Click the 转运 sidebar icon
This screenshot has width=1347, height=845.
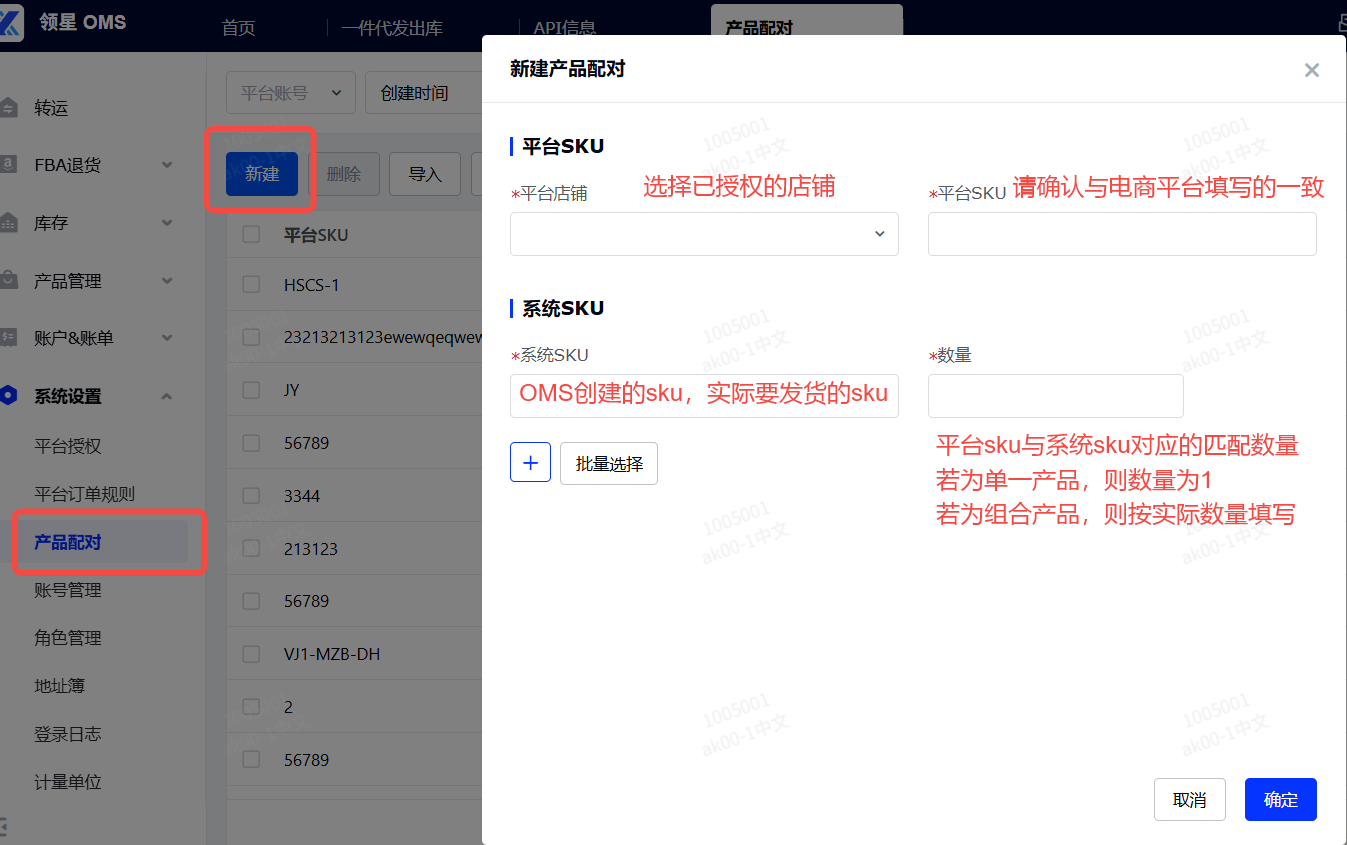[x=9, y=107]
